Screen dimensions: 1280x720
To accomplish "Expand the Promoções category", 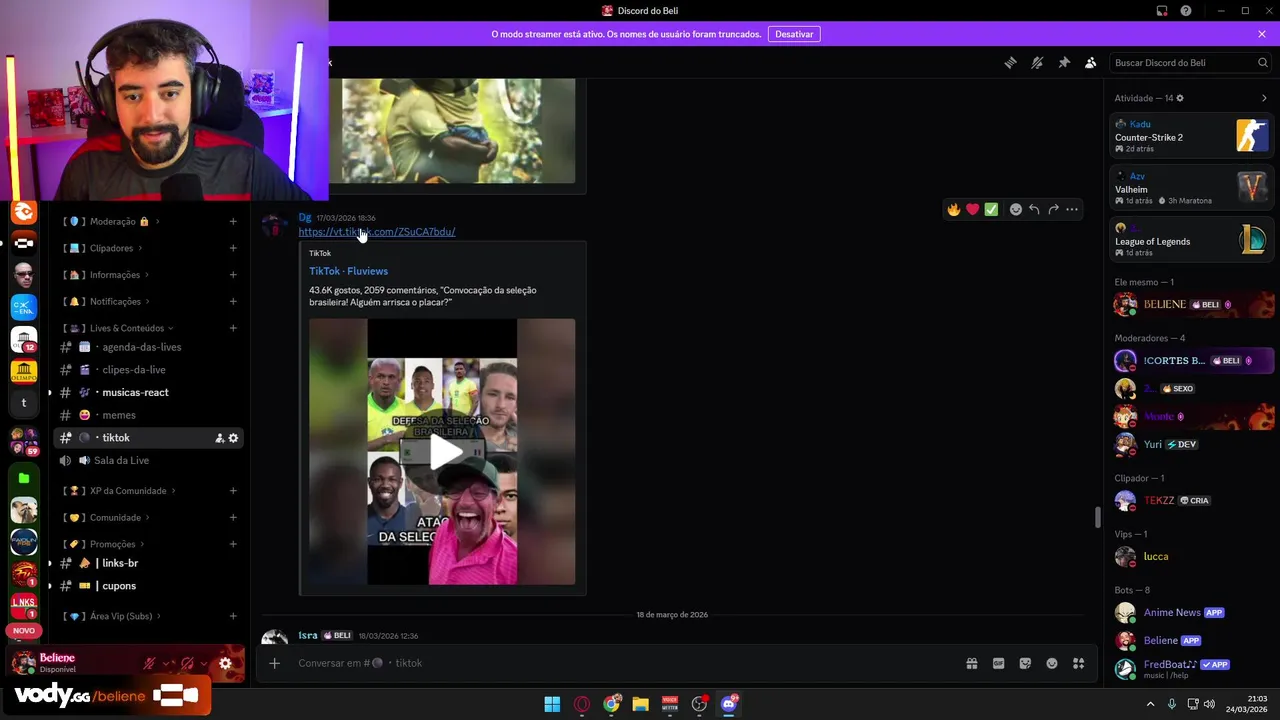I will coord(105,544).
